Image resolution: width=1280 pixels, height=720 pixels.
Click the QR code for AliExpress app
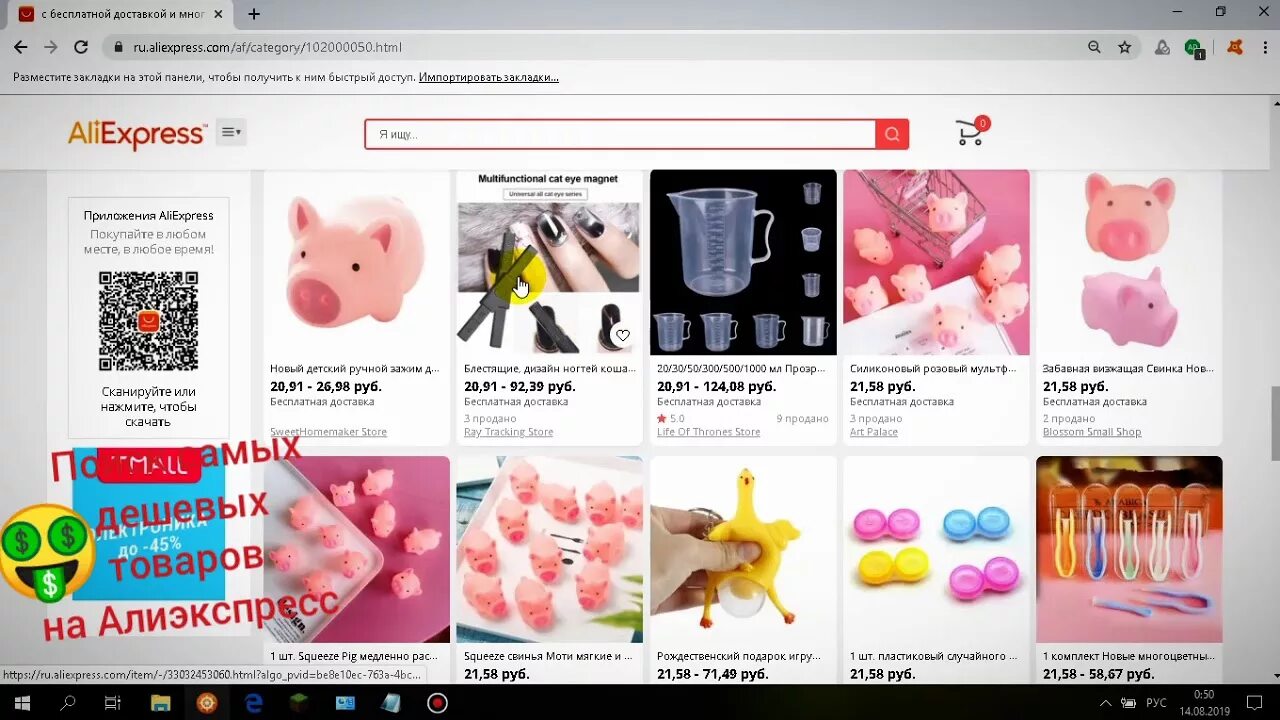pyautogui.click(x=148, y=321)
